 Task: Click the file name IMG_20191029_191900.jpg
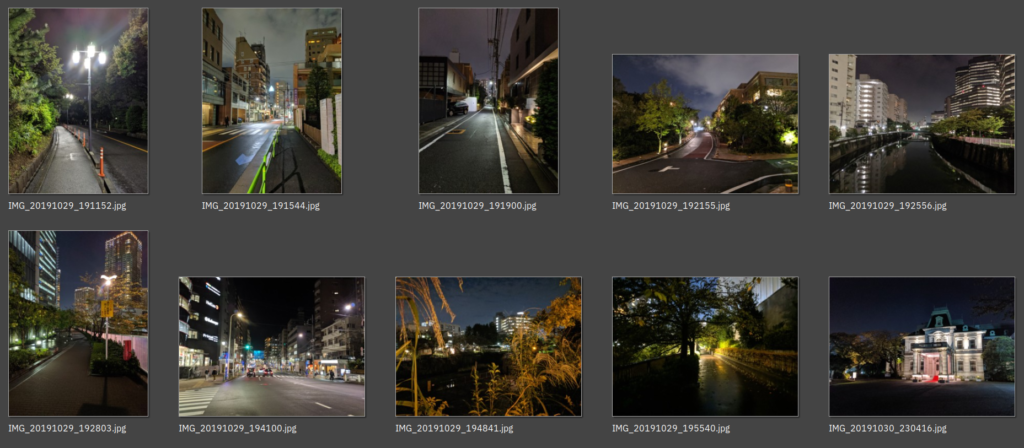click(x=477, y=206)
